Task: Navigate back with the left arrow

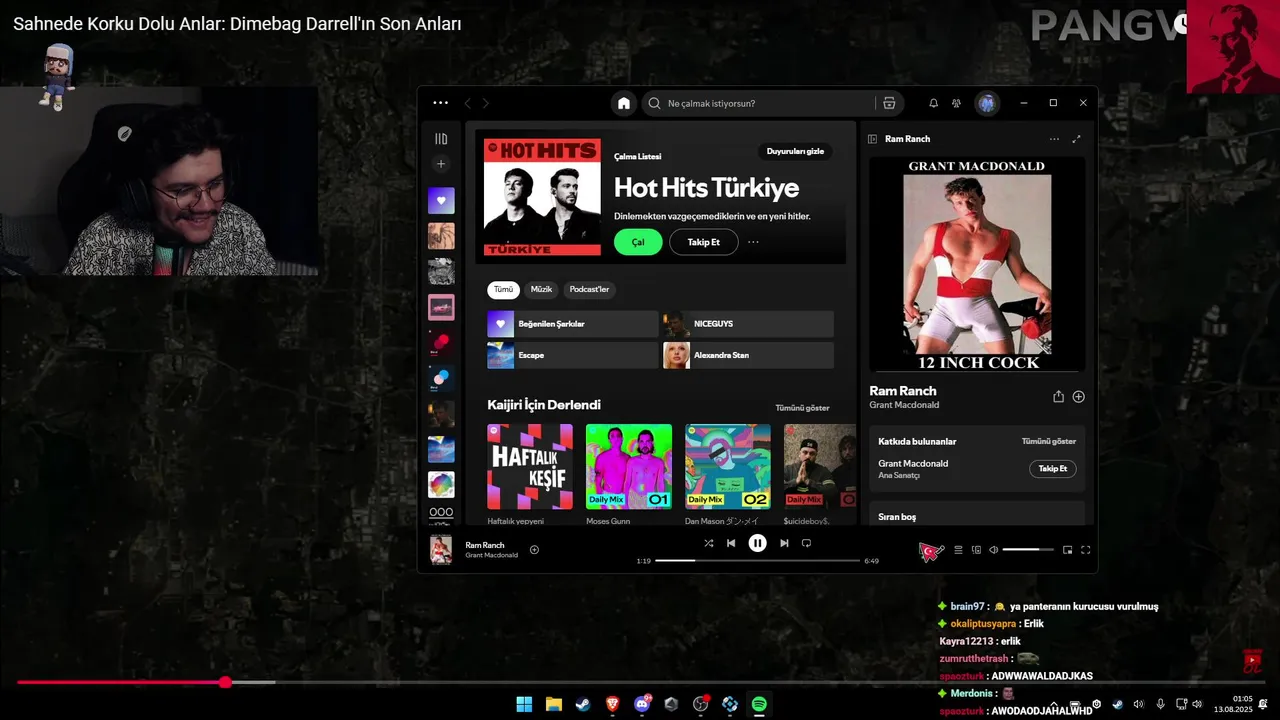Action: pos(467,103)
